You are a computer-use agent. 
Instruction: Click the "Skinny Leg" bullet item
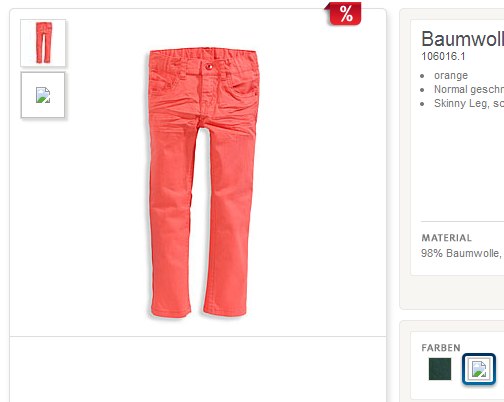click(469, 103)
